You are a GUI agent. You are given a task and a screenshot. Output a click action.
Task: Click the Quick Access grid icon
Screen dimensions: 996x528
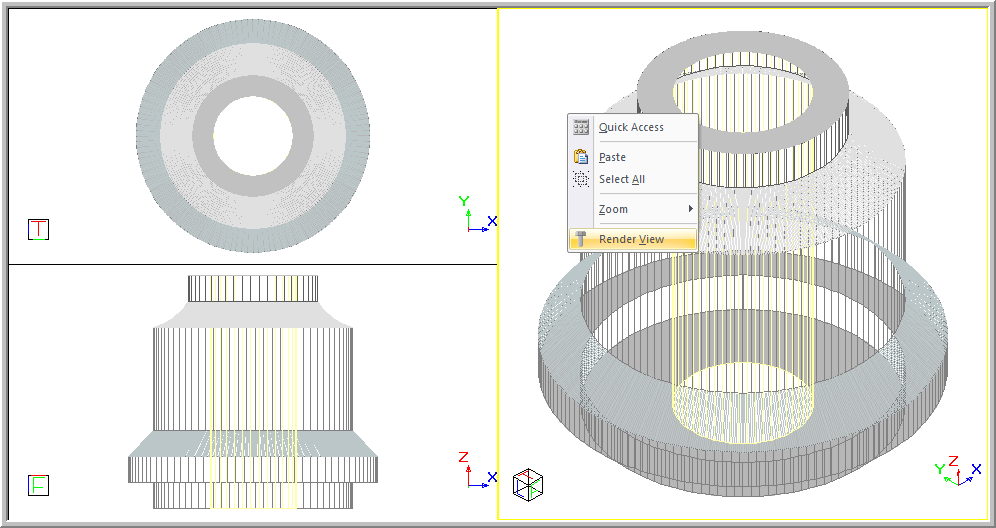(581, 127)
